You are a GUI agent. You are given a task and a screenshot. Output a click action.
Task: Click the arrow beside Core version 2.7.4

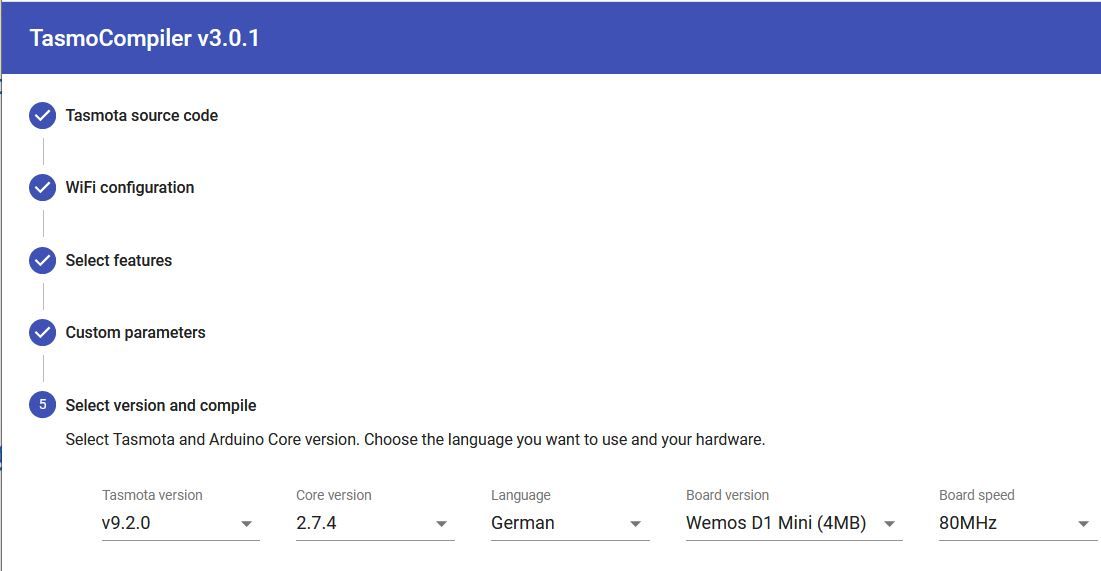pos(441,524)
